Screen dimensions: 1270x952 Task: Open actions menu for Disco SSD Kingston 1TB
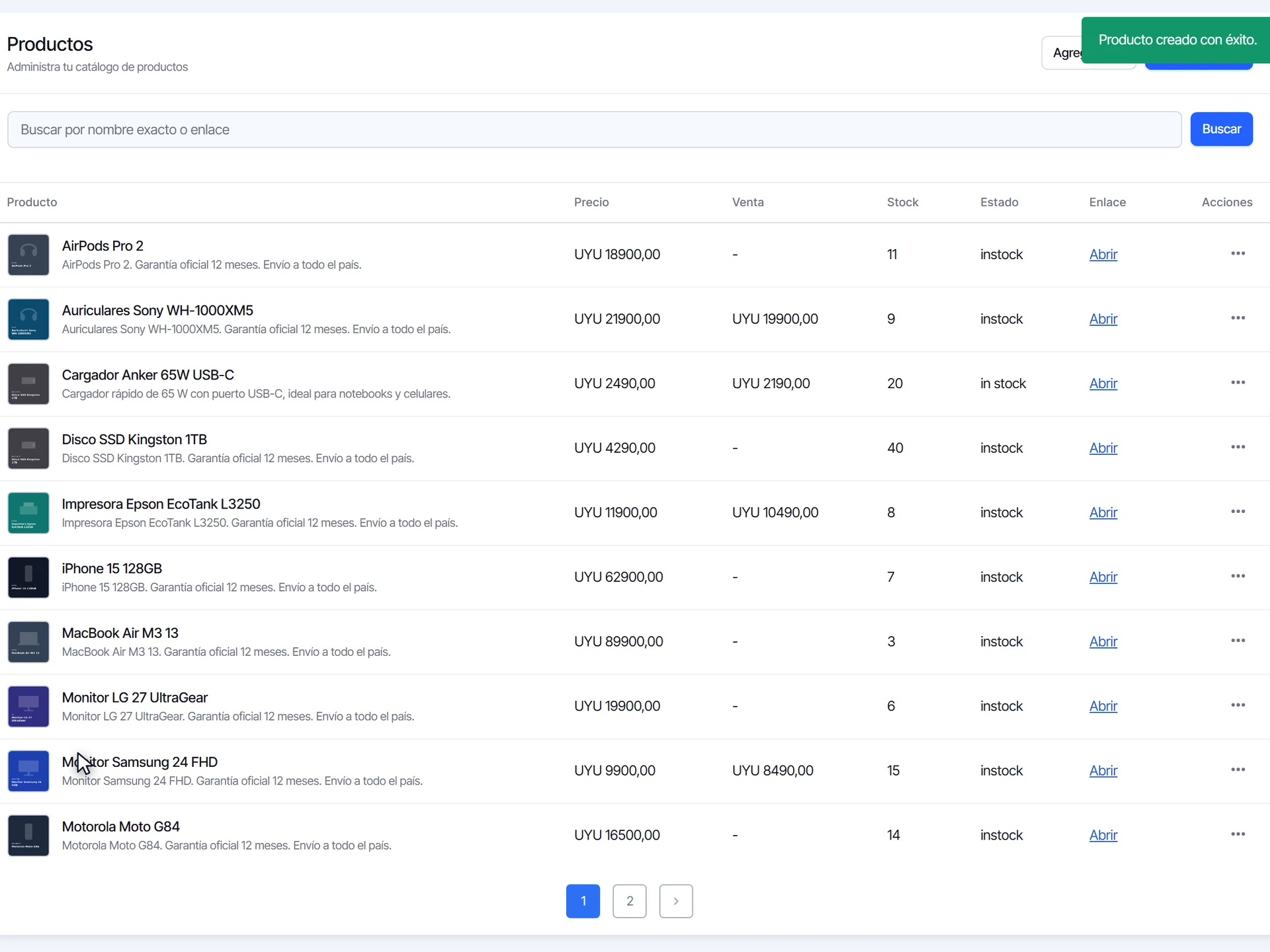[1238, 448]
